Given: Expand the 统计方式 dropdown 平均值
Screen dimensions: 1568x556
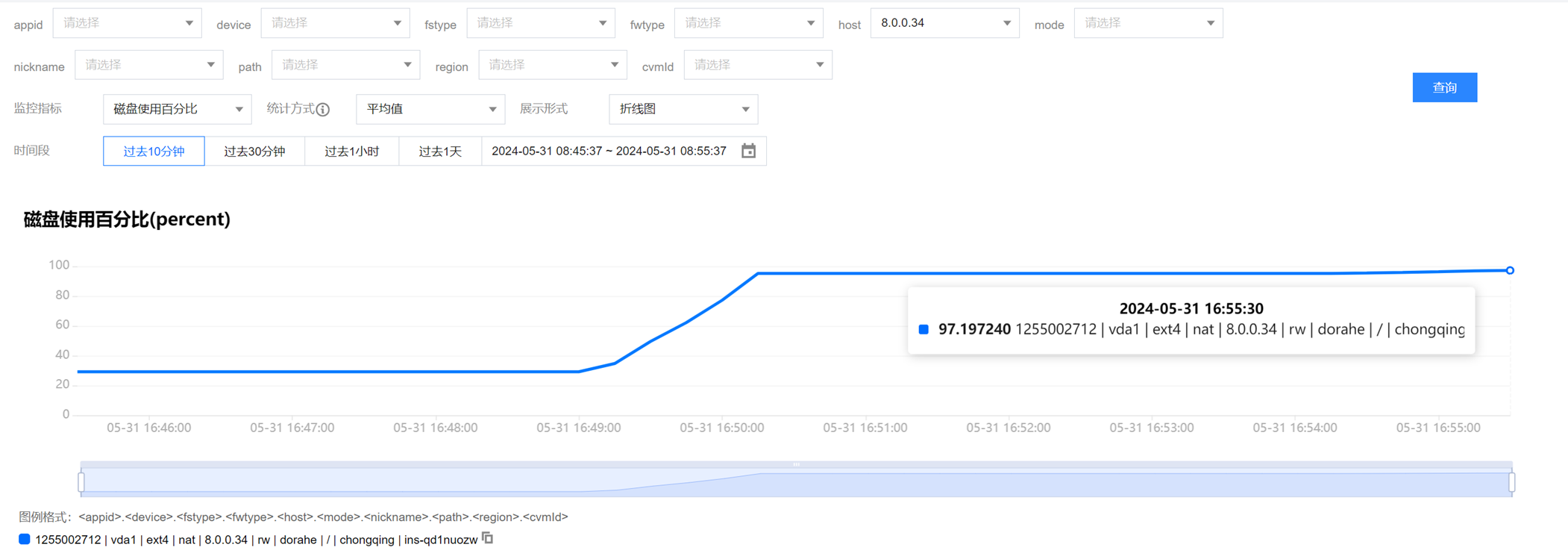Looking at the screenshot, I should click(430, 109).
